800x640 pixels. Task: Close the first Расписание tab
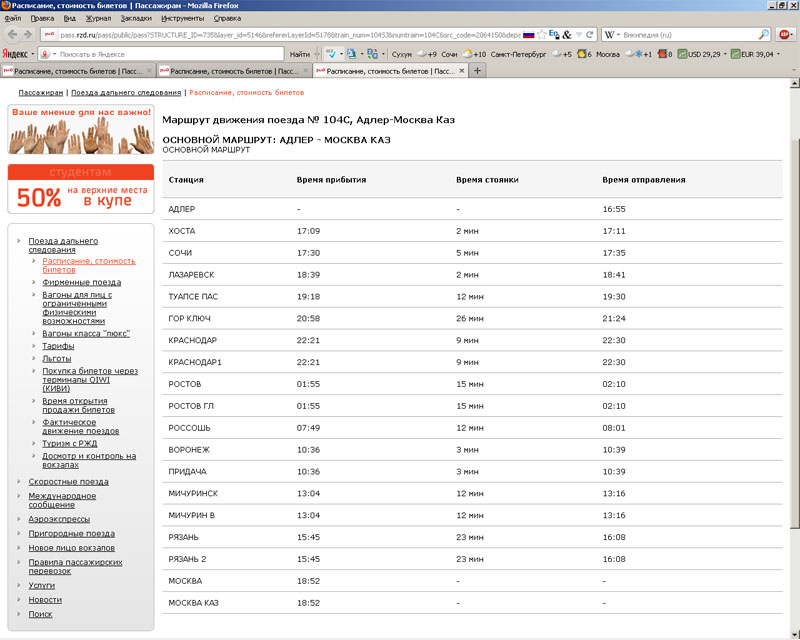150,71
